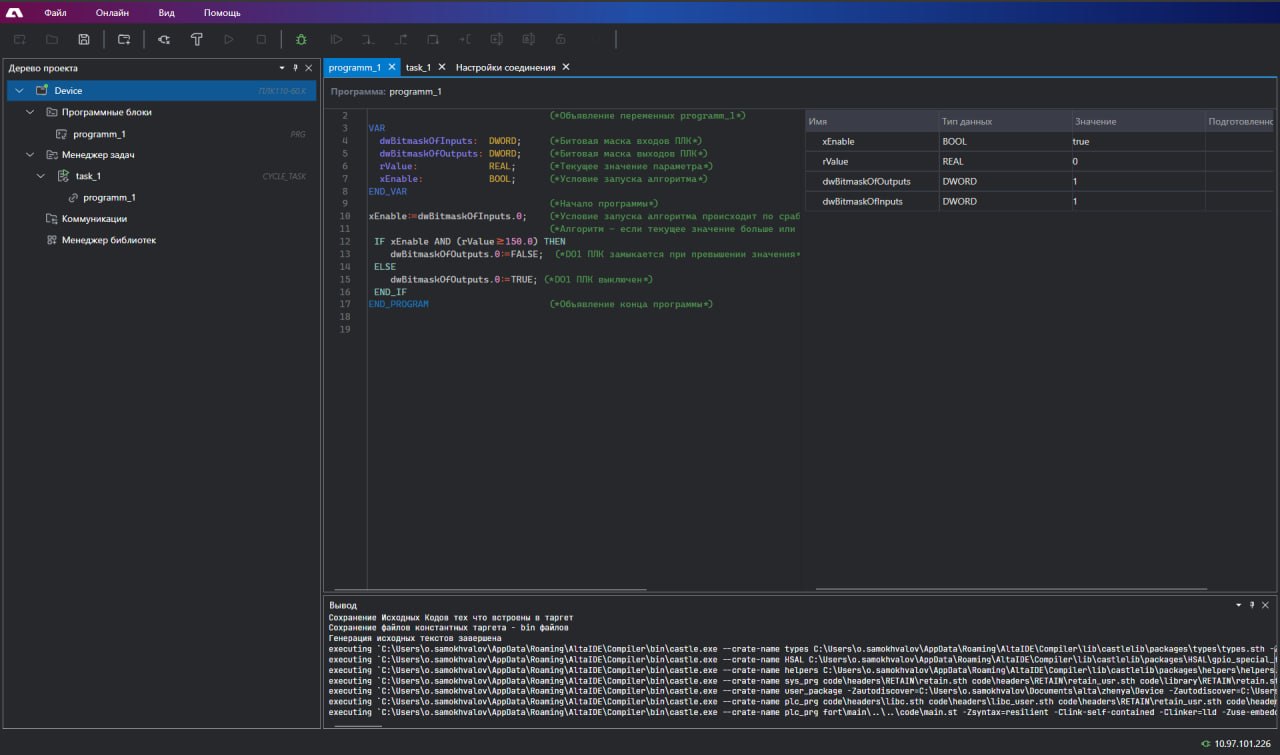The height and width of the screenshot is (755, 1280).
Task: Open Дерево проекта panel options dropdown arrow
Action: pos(282,68)
